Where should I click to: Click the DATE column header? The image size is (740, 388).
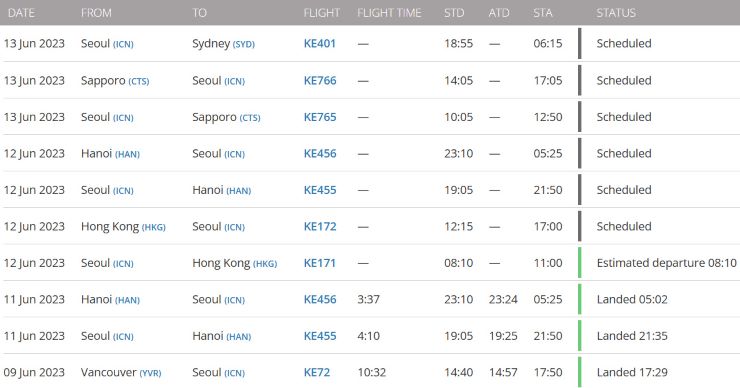[21, 13]
